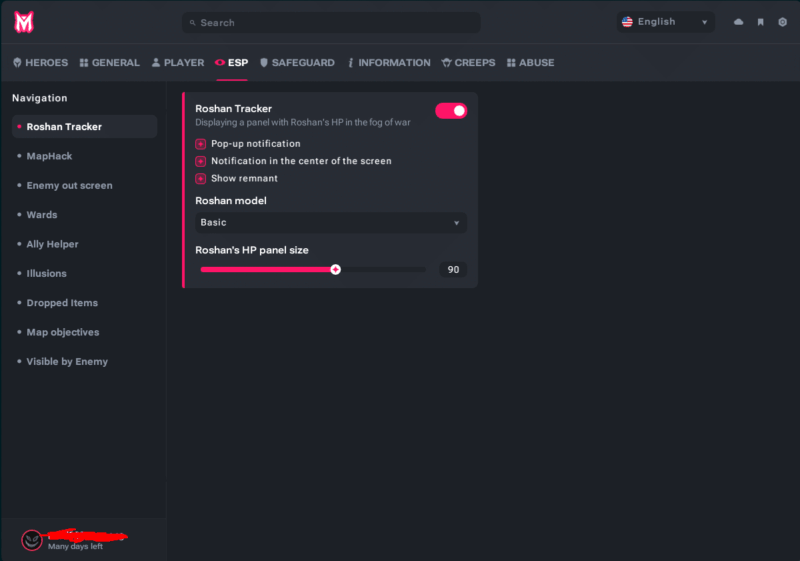Select Roshan Tracker in navigation
800x561 pixels.
point(85,126)
